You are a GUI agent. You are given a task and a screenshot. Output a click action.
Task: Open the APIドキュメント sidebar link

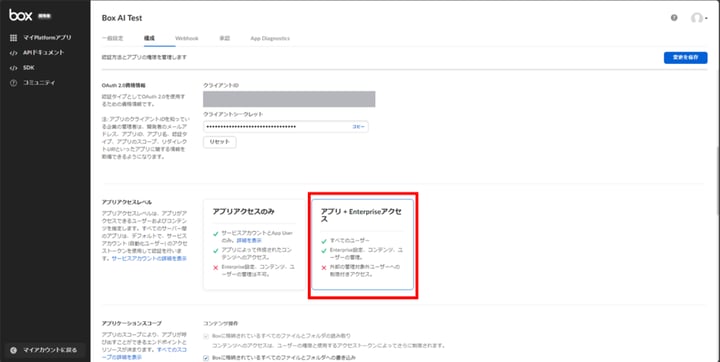click(45, 53)
